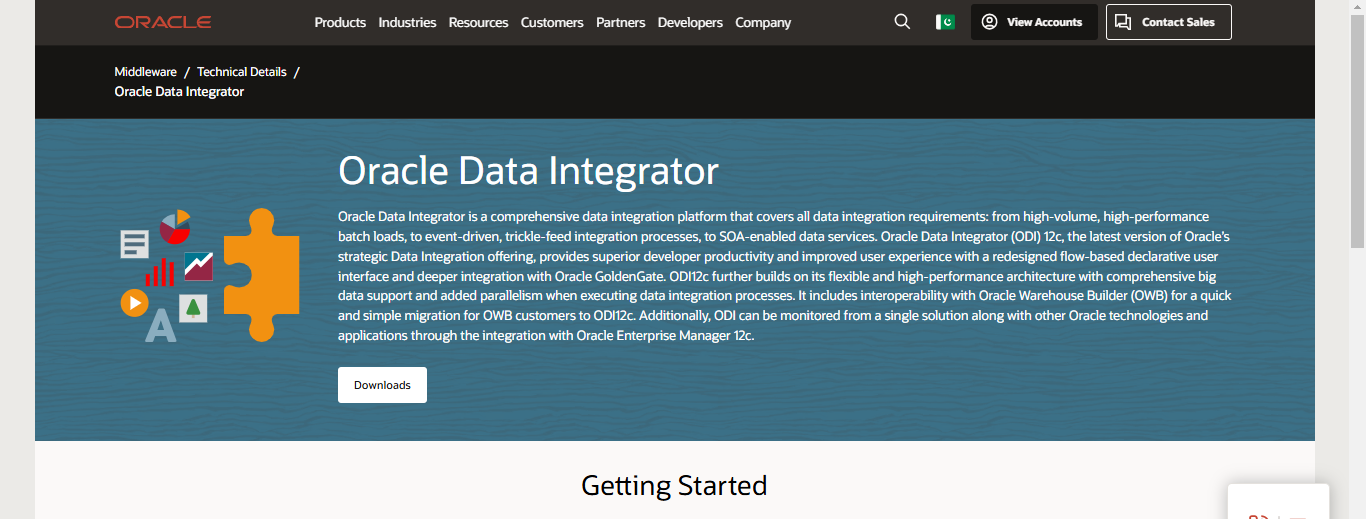1366x519 pixels.
Task: Select Partners in the top navigation
Action: [620, 22]
